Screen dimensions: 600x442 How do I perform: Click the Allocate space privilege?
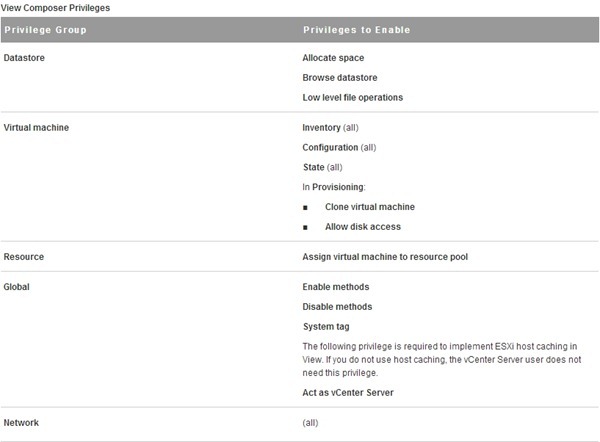333,58
